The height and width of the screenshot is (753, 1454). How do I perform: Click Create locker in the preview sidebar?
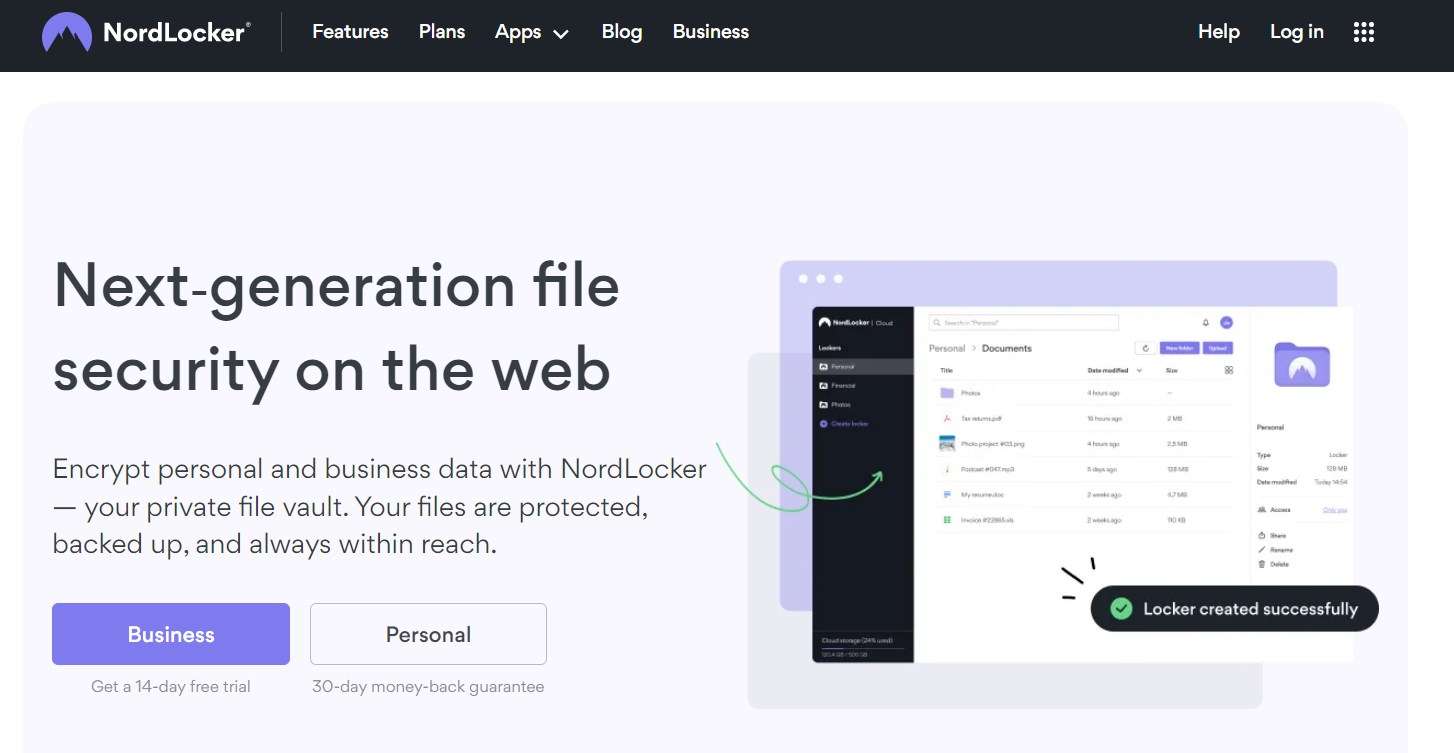tap(844, 424)
